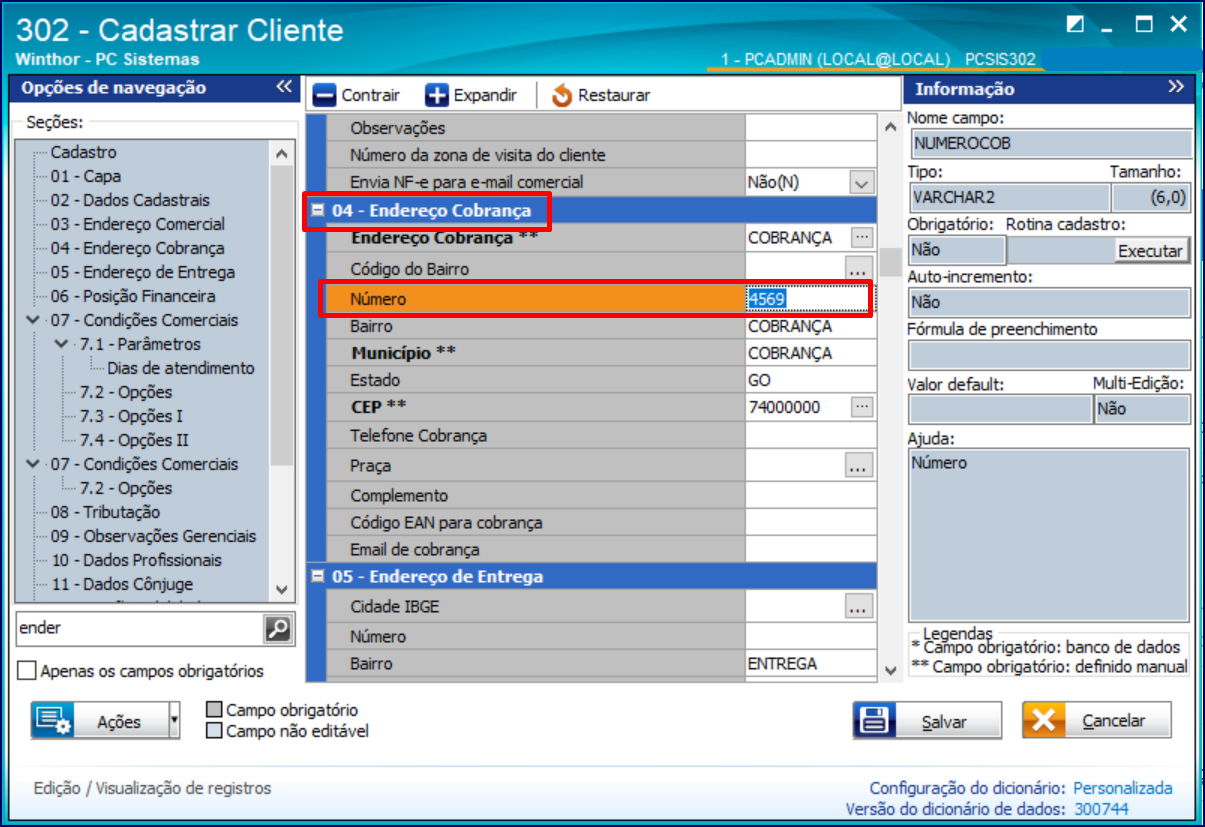The height and width of the screenshot is (827, 1205).
Task: Open lookup button for Praça field
Action: (858, 465)
